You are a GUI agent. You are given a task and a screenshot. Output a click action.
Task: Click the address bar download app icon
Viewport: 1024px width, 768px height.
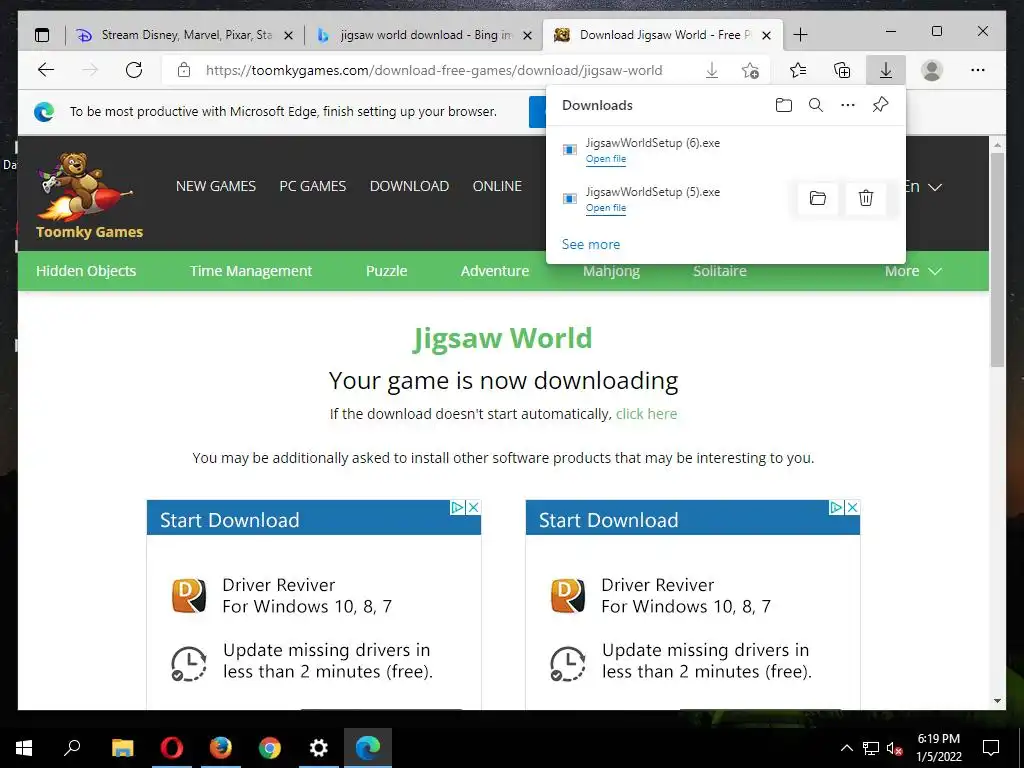point(712,70)
